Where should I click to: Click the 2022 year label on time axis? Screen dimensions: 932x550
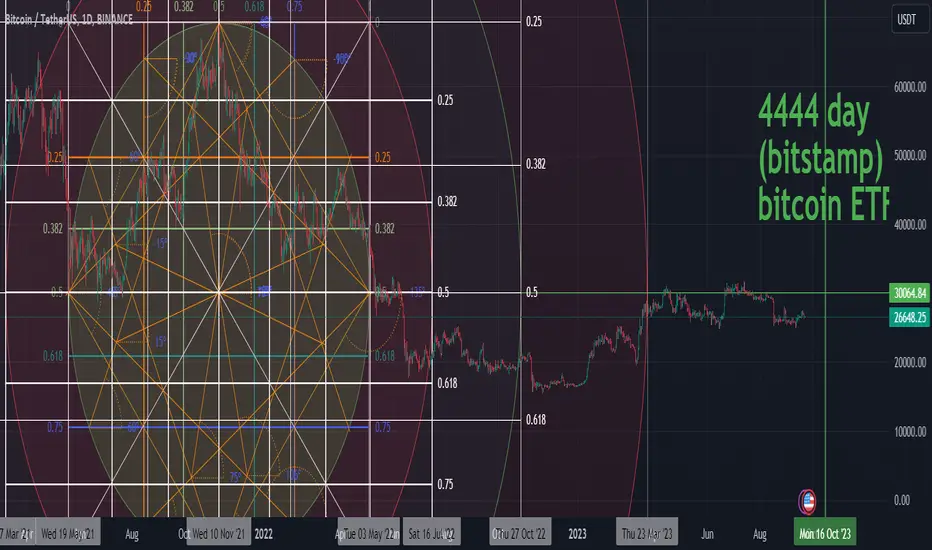[263, 534]
